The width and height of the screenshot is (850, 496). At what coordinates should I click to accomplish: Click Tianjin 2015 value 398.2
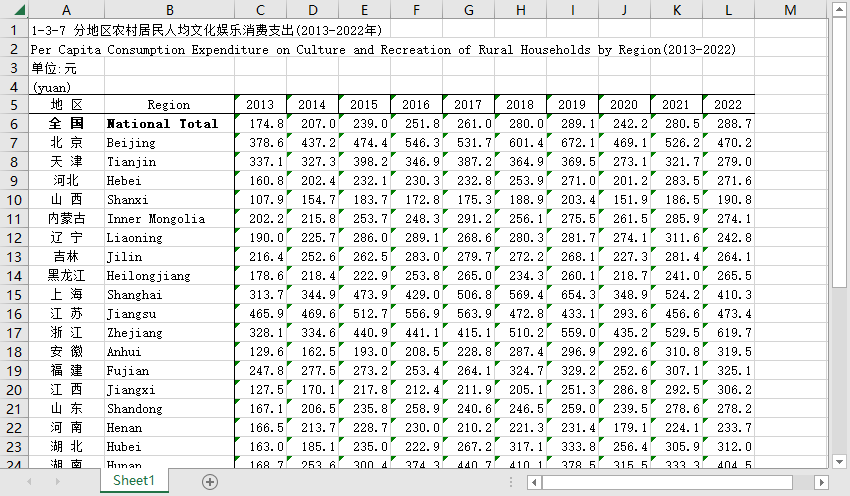(364, 162)
